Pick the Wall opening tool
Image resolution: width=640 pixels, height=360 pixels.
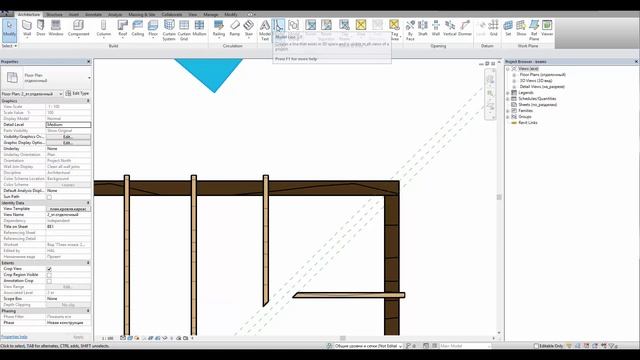click(436, 29)
